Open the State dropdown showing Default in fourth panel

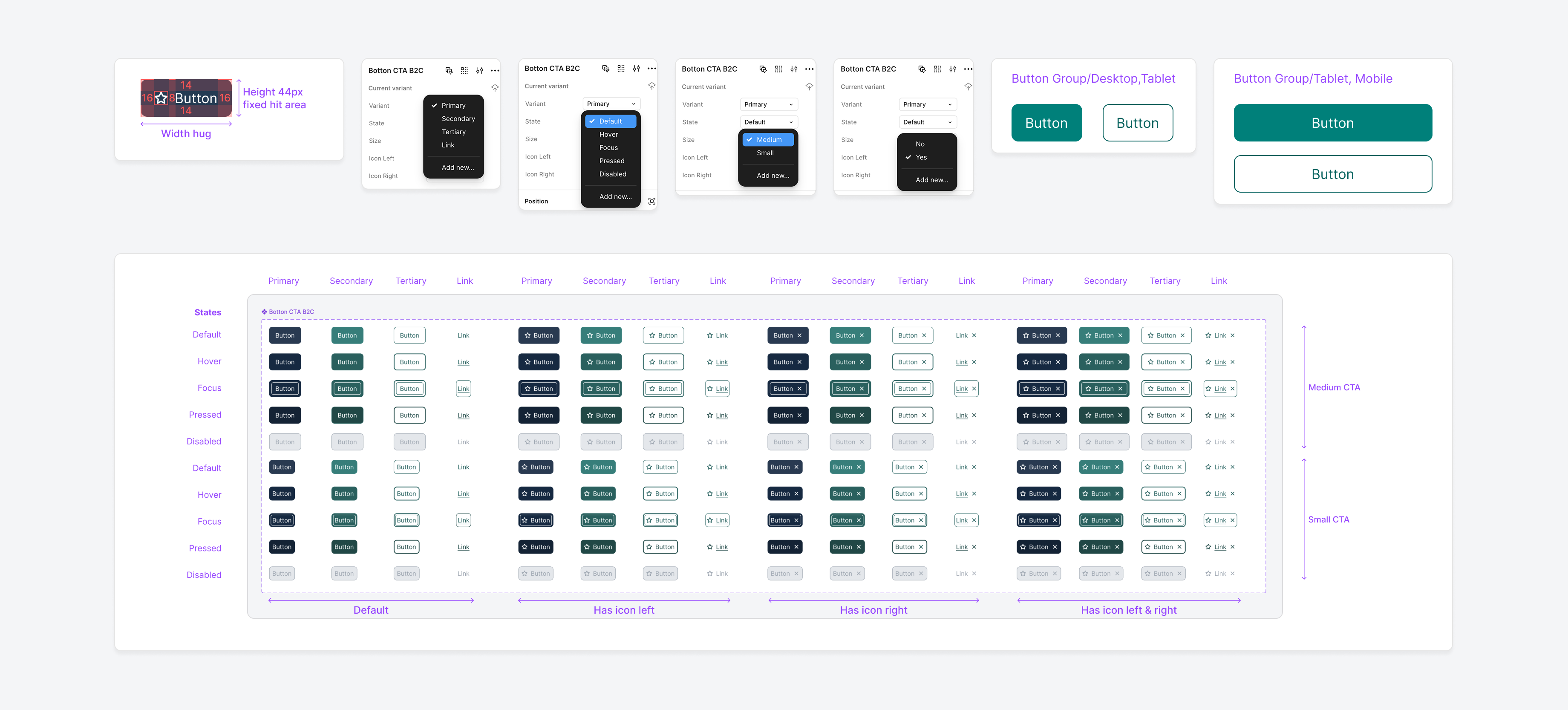click(x=927, y=122)
